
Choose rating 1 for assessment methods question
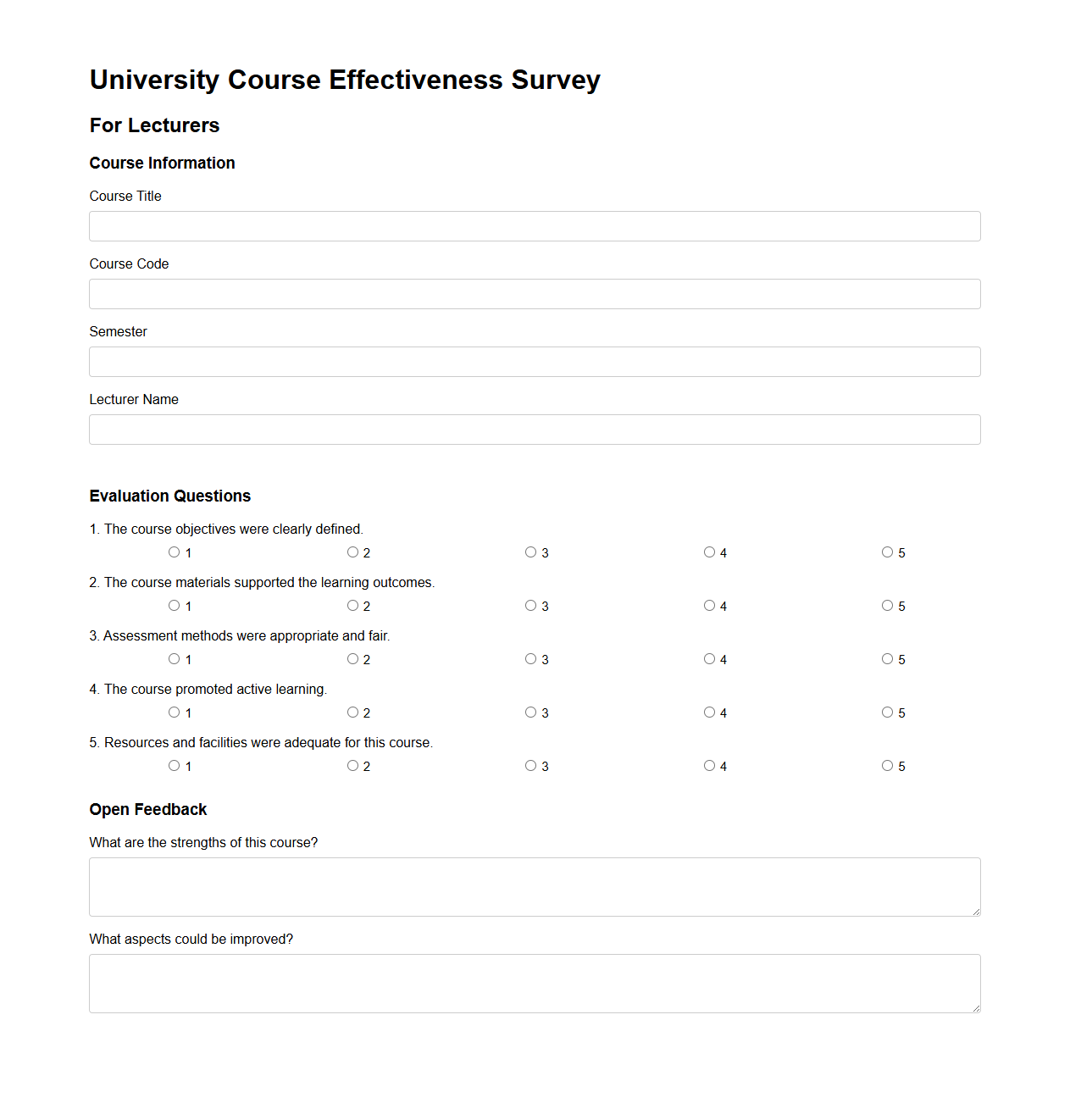click(x=174, y=658)
